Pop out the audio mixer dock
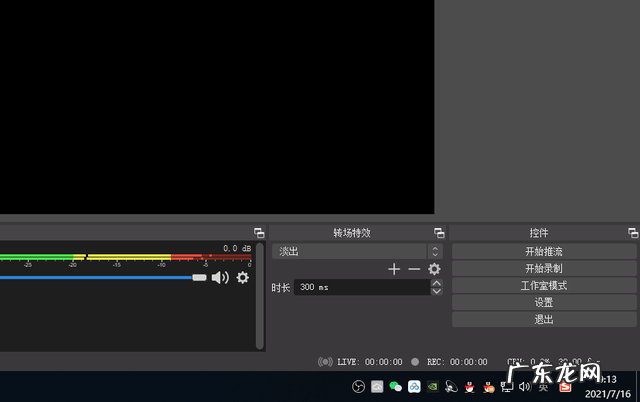Screen dimensions: 640x402 point(258,232)
